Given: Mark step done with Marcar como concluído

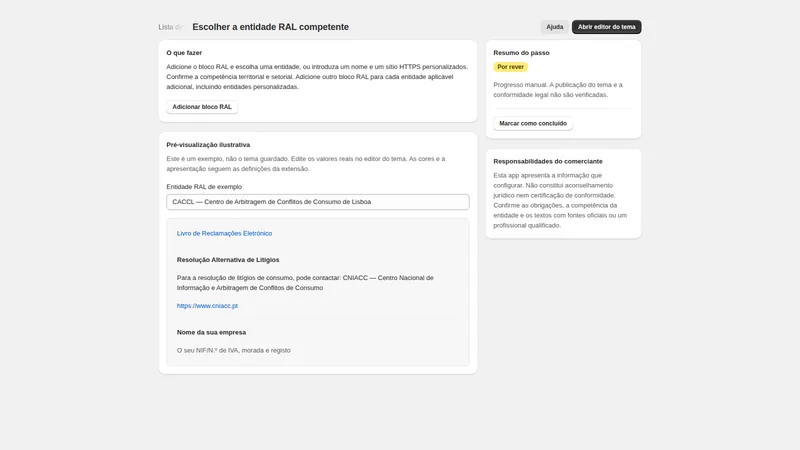Looking at the screenshot, I should coord(533,123).
